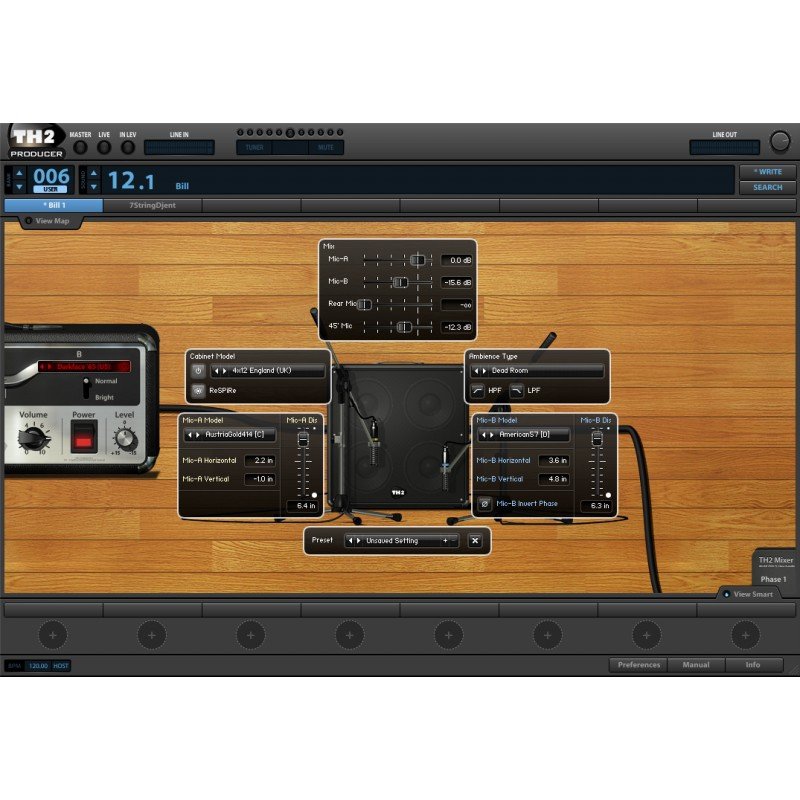The image size is (800, 800).
Task: Click the Mic-A Horizontal value field
Action: (260, 460)
